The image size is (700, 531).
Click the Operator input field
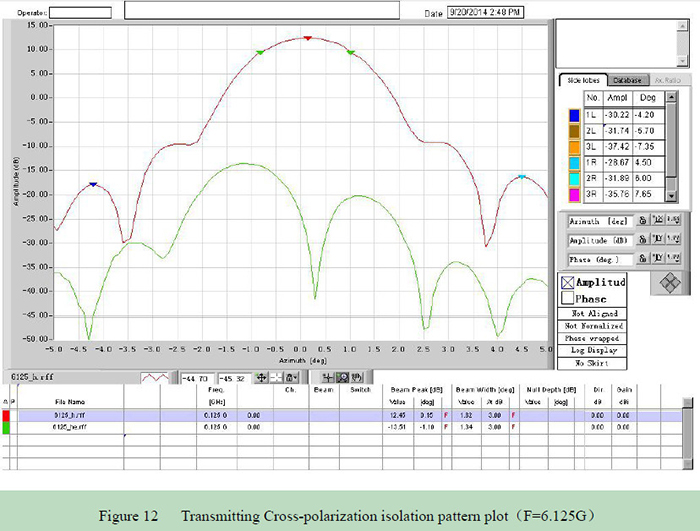80,13
